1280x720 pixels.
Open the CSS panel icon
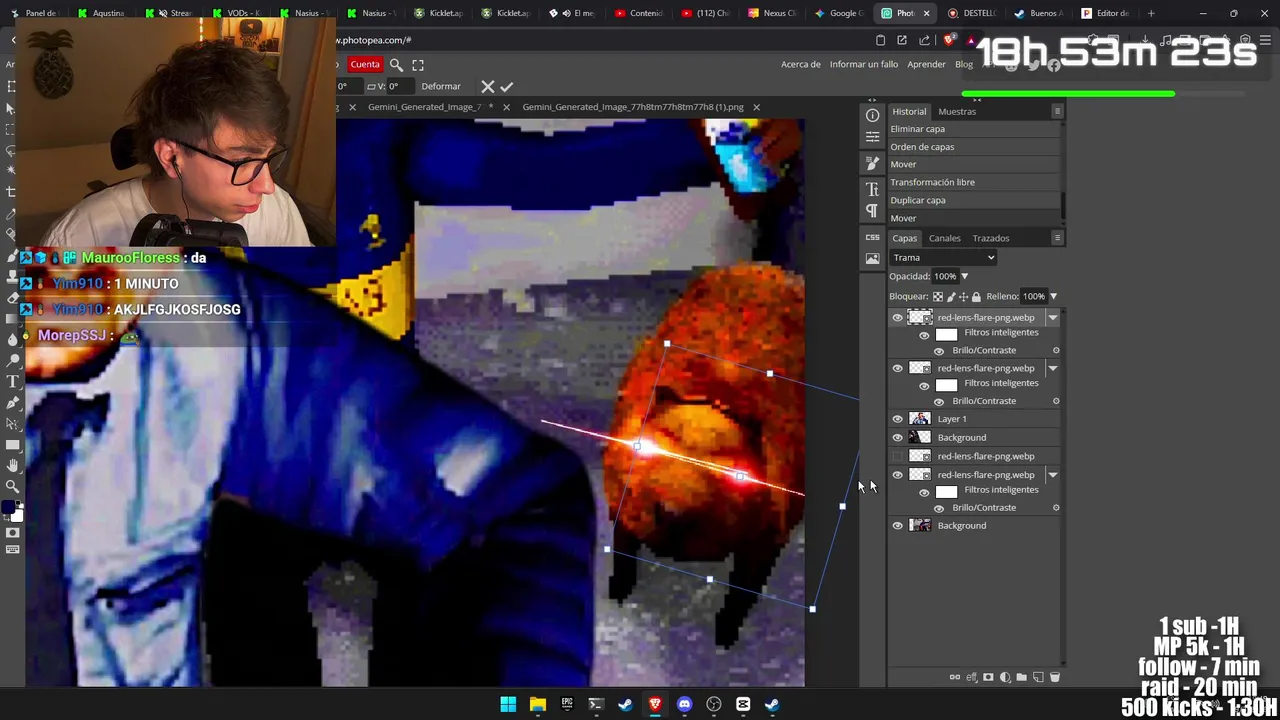coord(872,237)
